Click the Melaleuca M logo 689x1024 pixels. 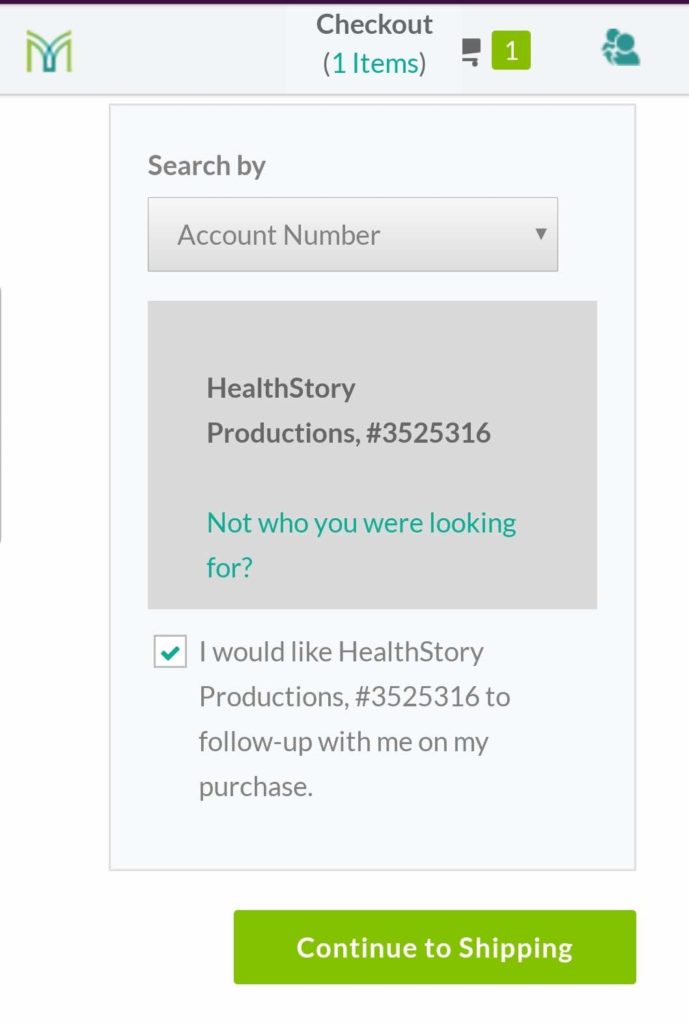(x=49, y=51)
